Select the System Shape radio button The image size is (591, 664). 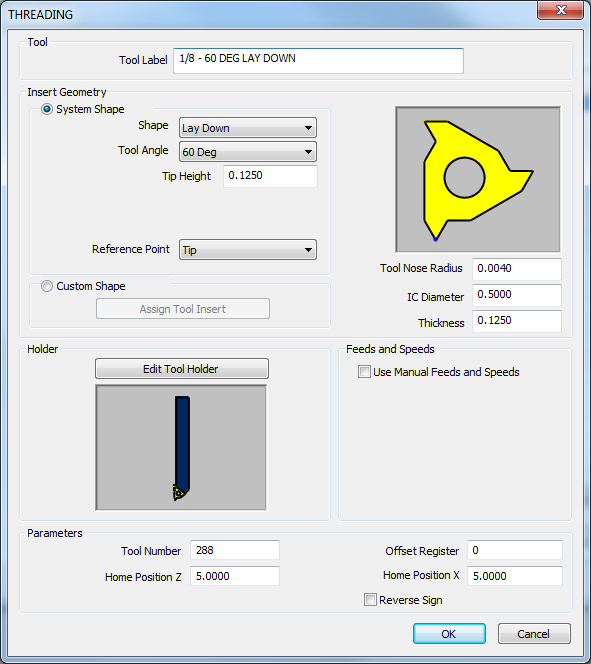(47, 109)
